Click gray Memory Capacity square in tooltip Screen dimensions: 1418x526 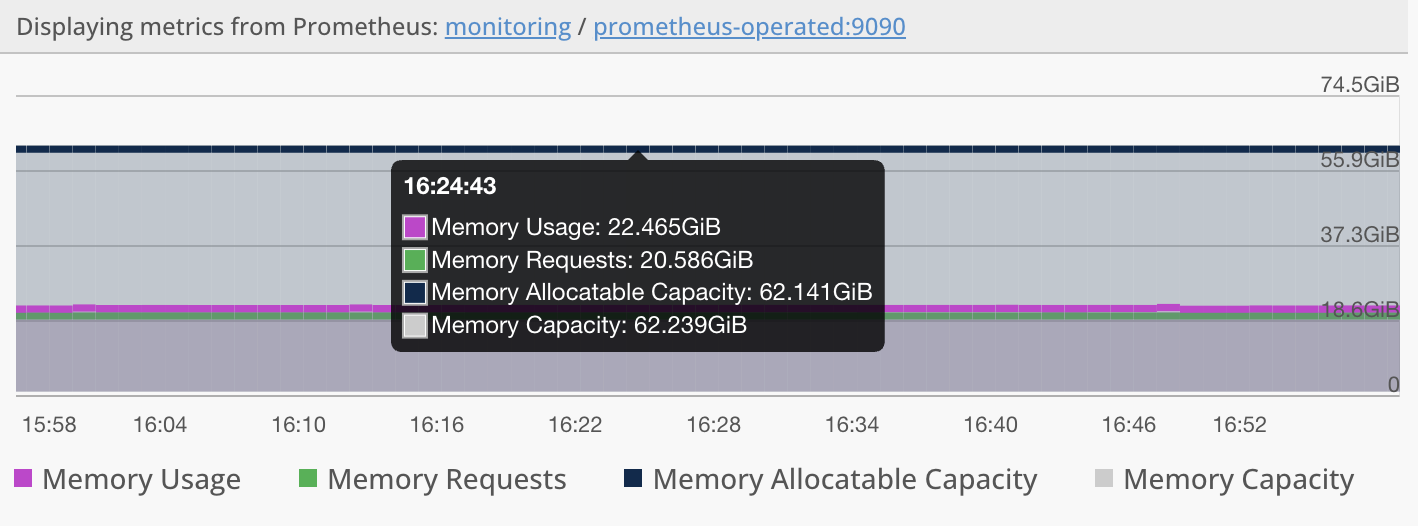click(x=415, y=325)
